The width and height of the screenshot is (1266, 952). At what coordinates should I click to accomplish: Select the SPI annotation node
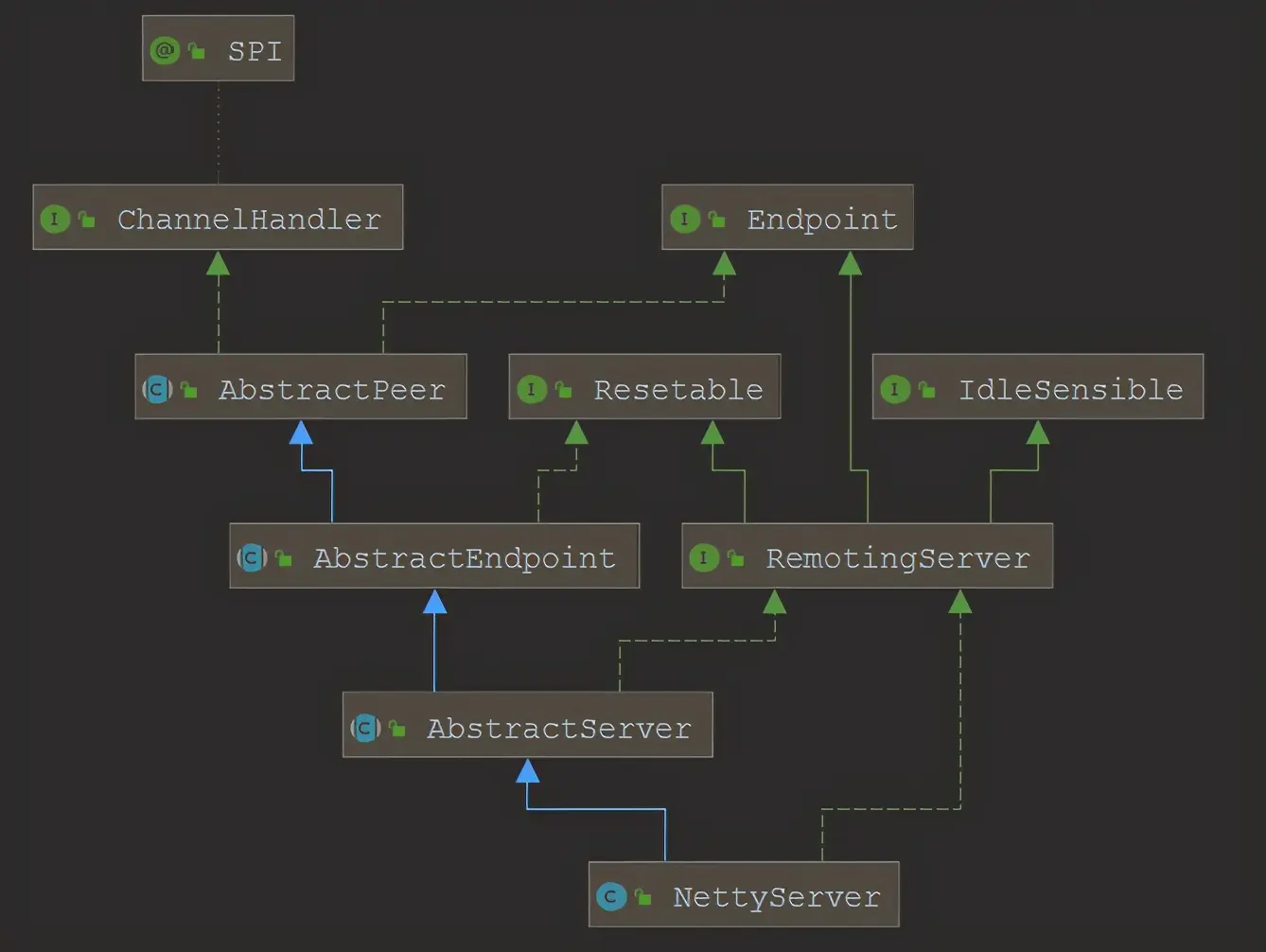(218, 48)
